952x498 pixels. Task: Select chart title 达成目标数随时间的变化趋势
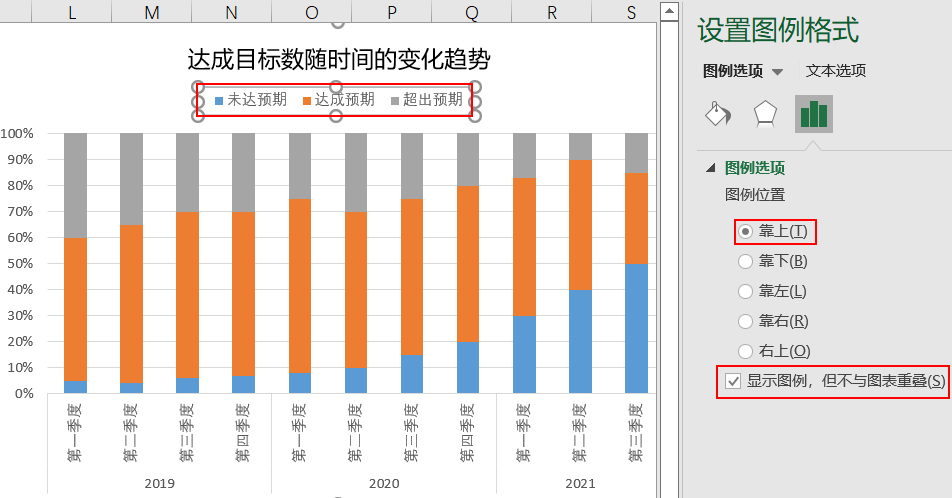pyautogui.click(x=338, y=60)
